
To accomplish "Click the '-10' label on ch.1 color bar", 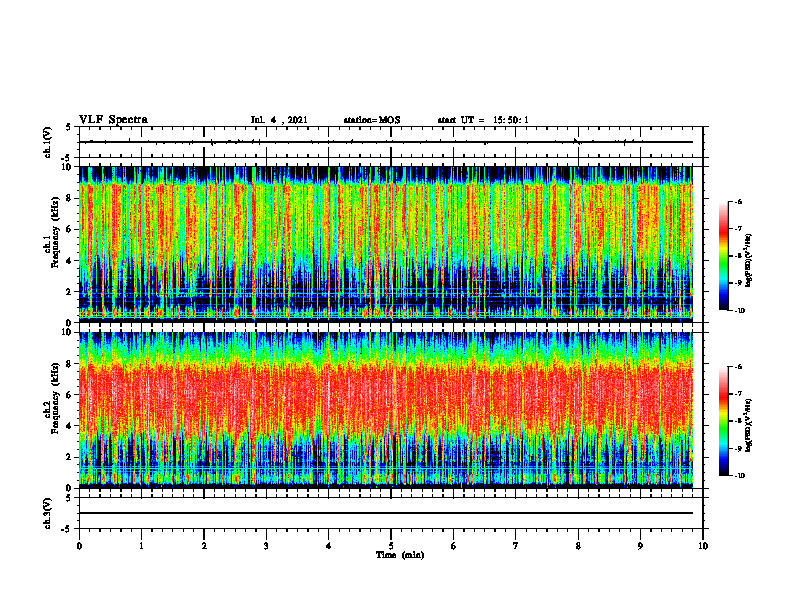I will [x=740, y=311].
